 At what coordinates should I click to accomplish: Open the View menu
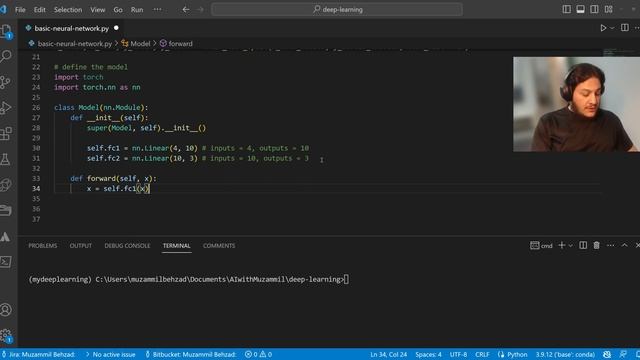(98, 9)
